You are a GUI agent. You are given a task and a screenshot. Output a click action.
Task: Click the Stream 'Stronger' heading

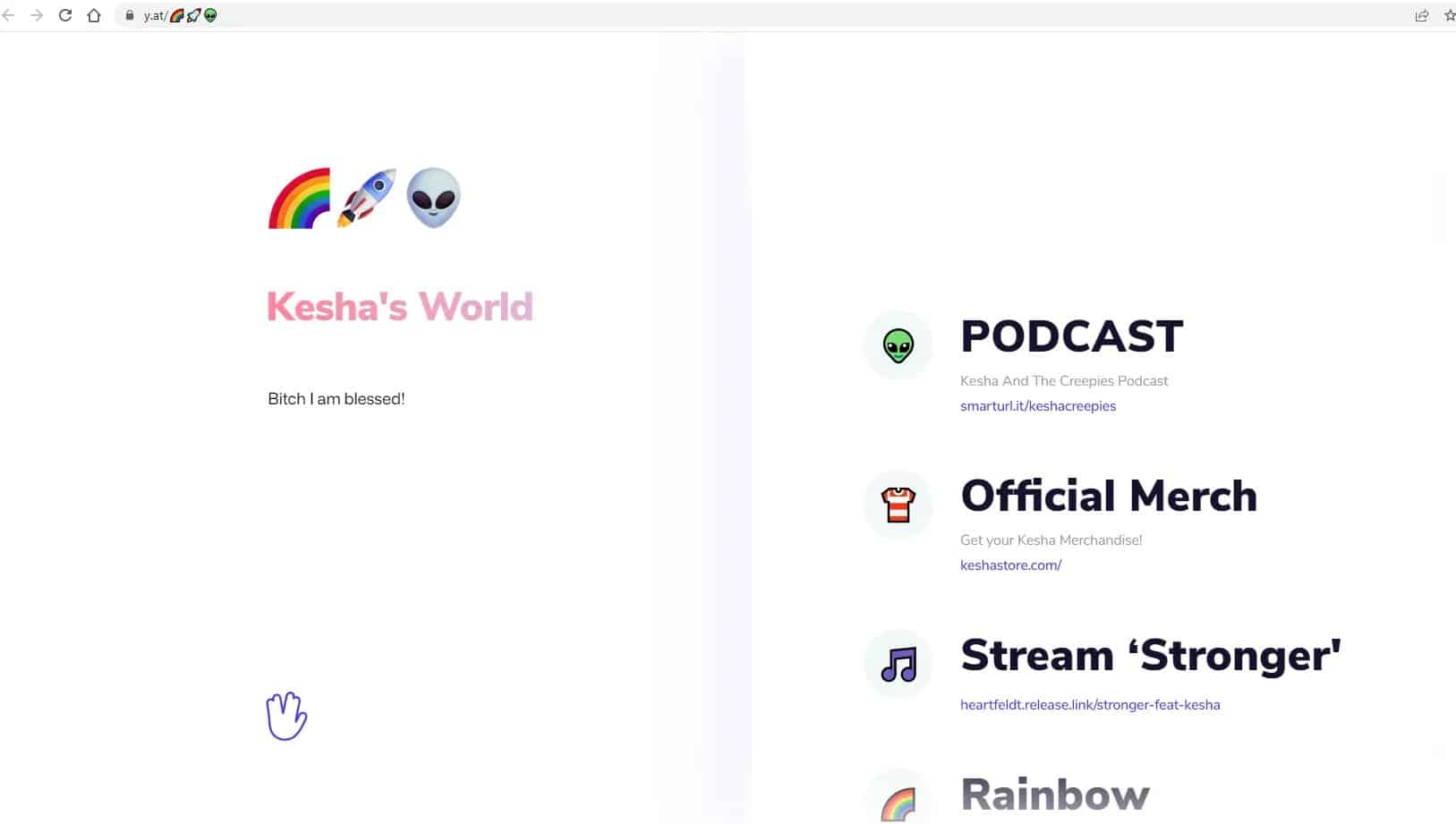pyautogui.click(x=1149, y=655)
